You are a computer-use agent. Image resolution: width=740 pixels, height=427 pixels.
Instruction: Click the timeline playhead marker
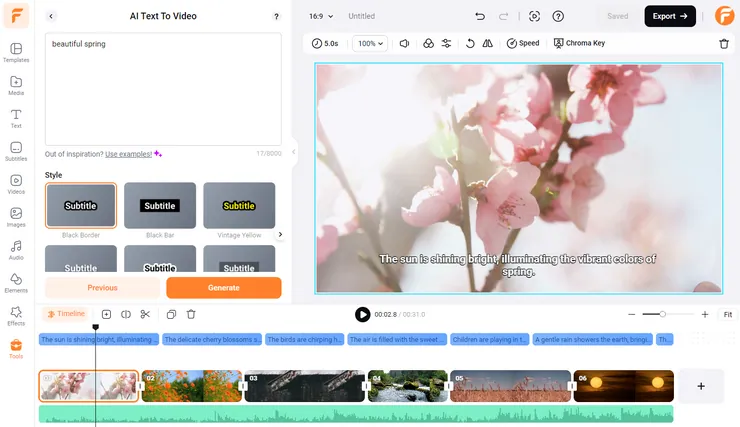(x=95, y=327)
